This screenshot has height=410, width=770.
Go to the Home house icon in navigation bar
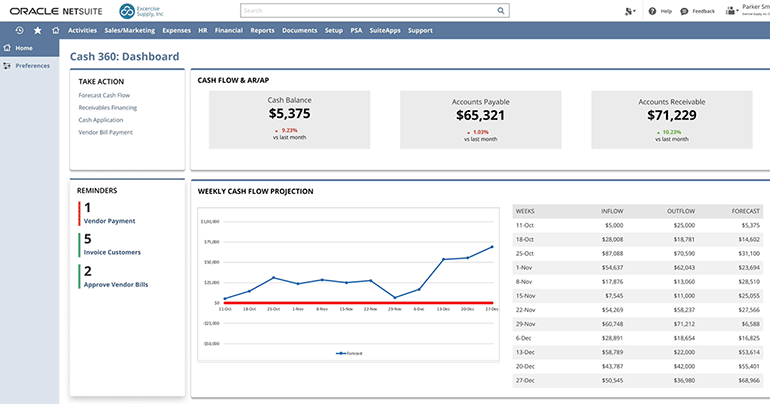56,31
